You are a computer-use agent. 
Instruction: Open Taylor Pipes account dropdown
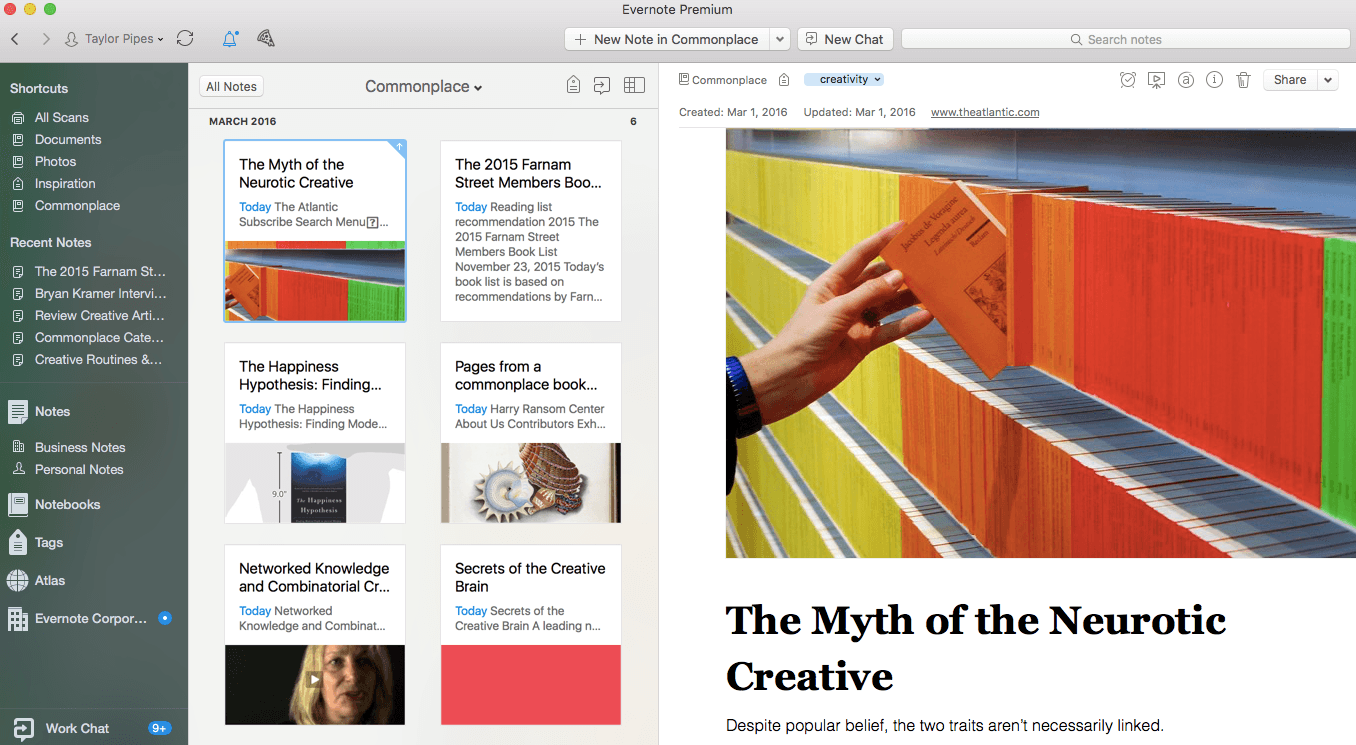[114, 39]
